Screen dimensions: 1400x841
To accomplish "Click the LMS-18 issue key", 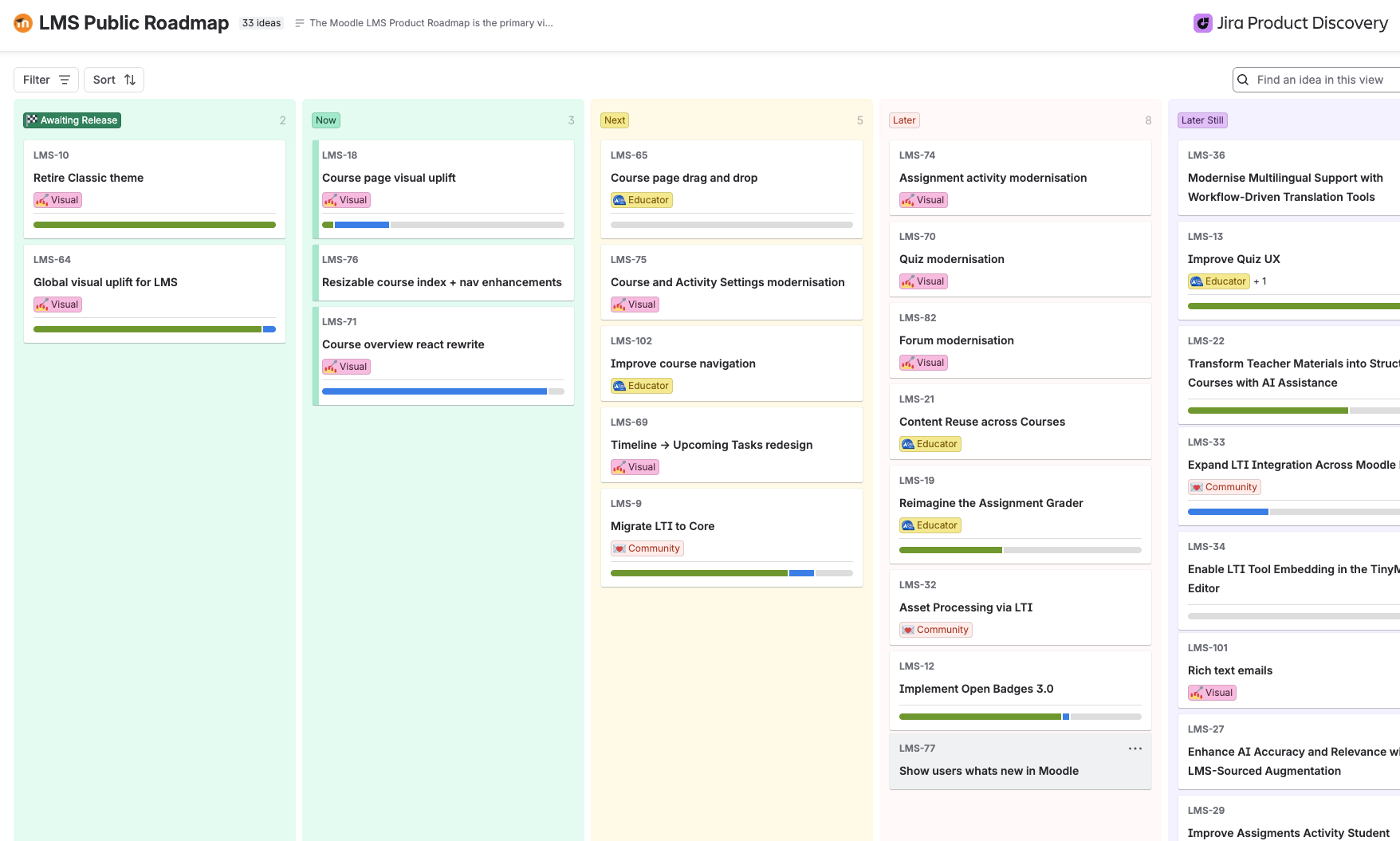I will pos(340,155).
